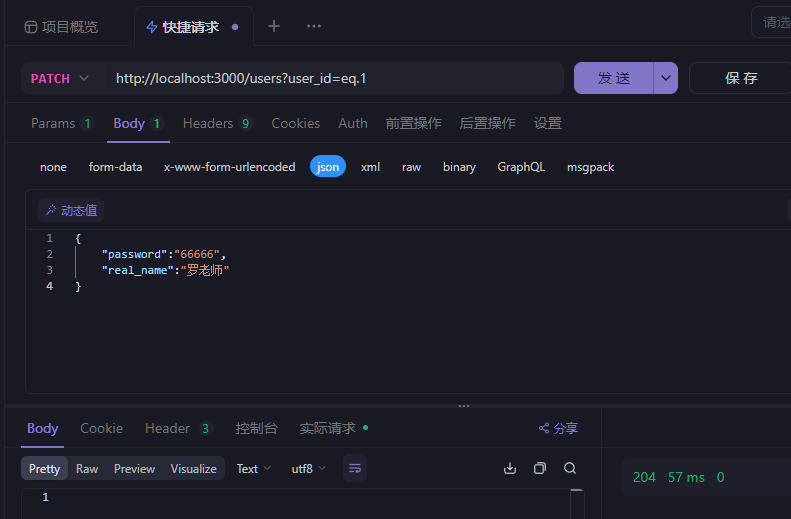Image resolution: width=791 pixels, height=519 pixels.
Task: Expand the PATCH method dropdown
Action: (x=60, y=78)
